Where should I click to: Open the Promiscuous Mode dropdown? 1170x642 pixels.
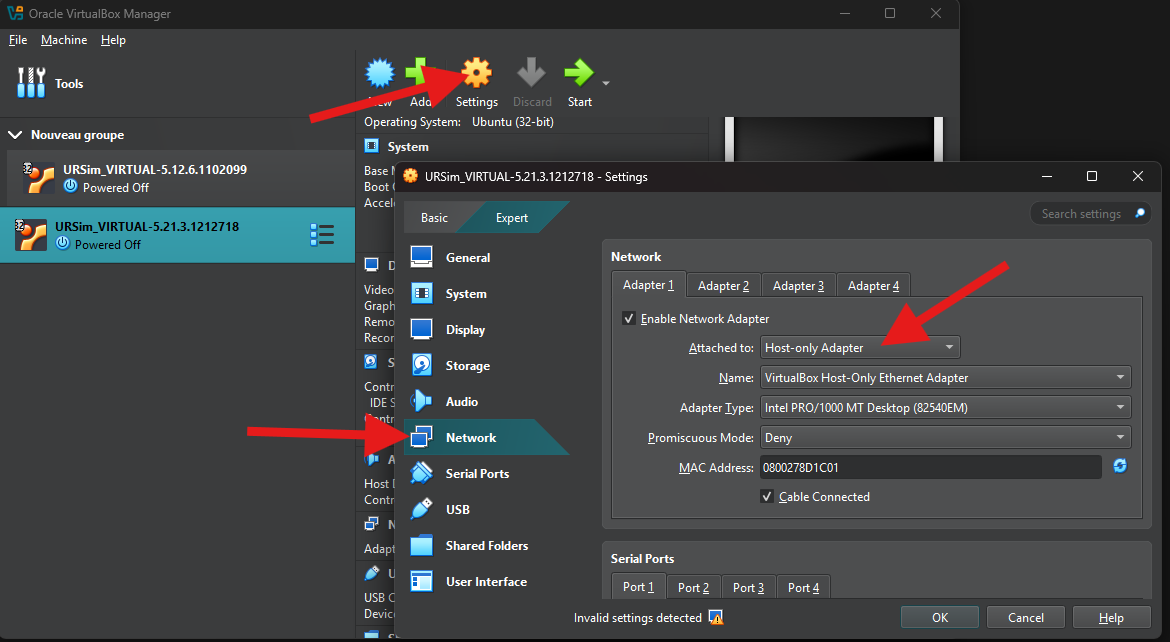click(x=945, y=438)
